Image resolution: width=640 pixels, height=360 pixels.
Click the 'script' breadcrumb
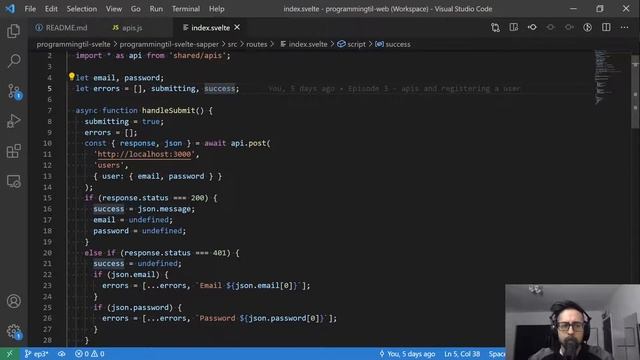click(x=351, y=44)
